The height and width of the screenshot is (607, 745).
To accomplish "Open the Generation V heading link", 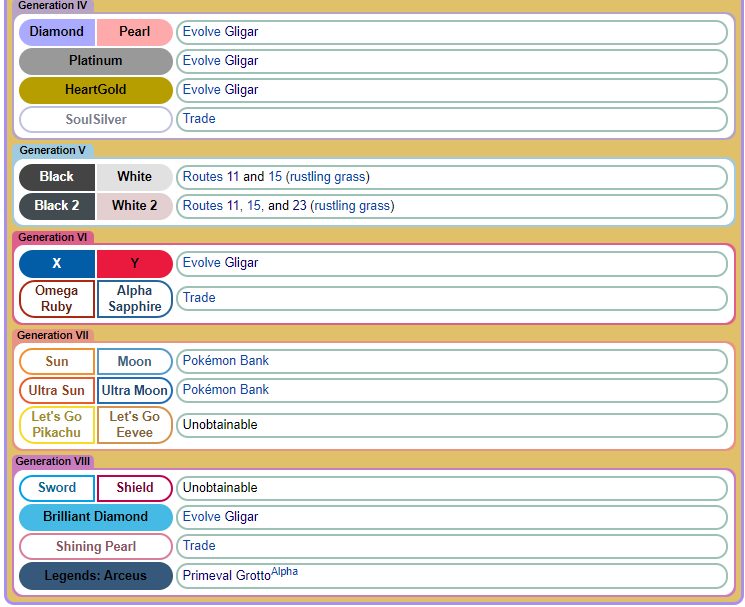I will 52,150.
